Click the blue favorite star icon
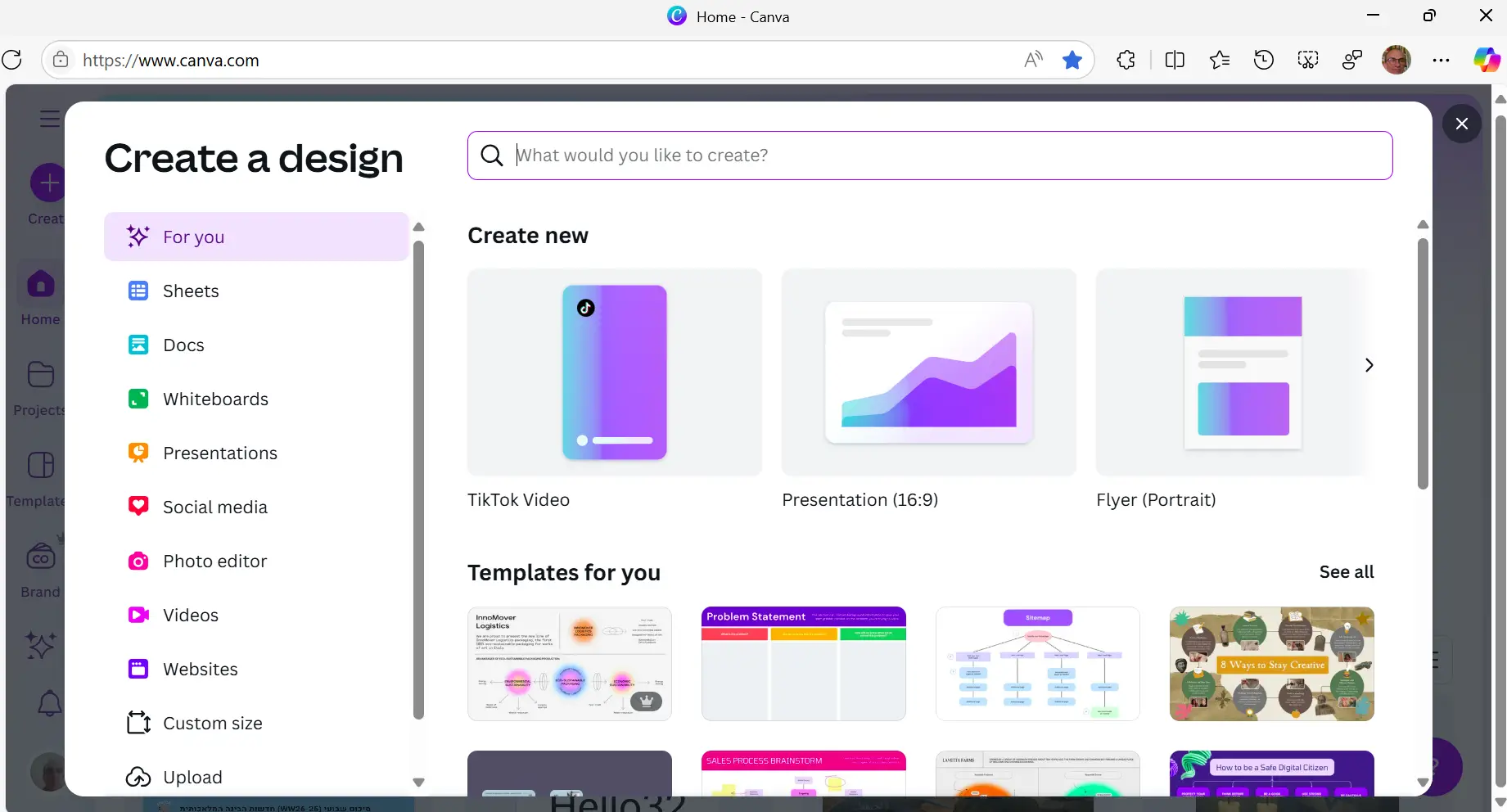The width and height of the screenshot is (1507, 812). pos(1072,60)
